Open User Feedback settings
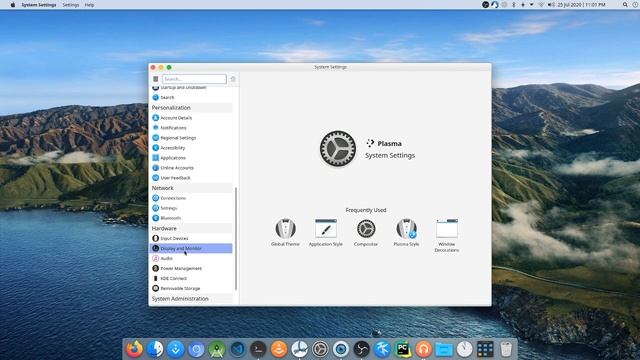The height and width of the screenshot is (360, 640). [191, 178]
